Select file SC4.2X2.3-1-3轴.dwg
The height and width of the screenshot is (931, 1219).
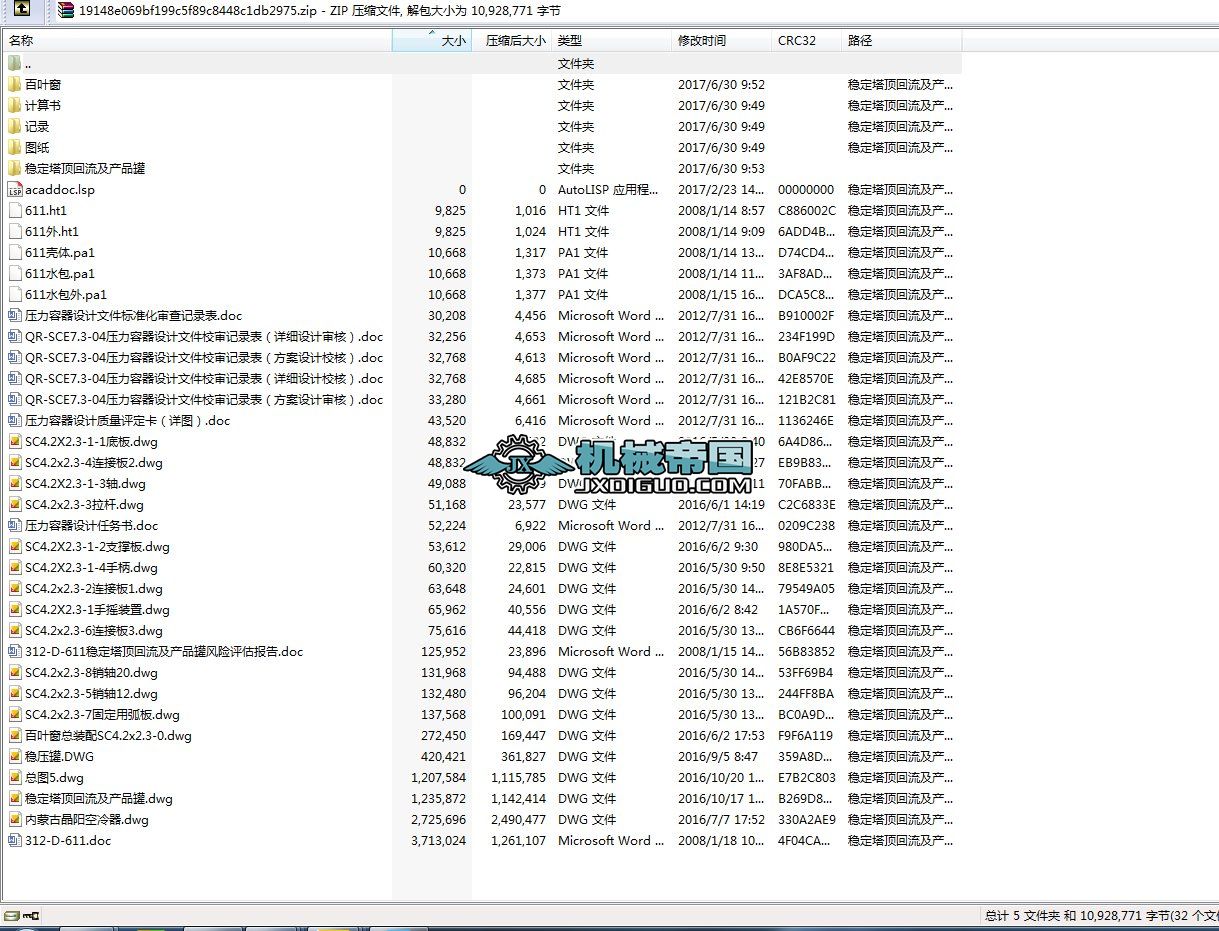click(x=85, y=483)
